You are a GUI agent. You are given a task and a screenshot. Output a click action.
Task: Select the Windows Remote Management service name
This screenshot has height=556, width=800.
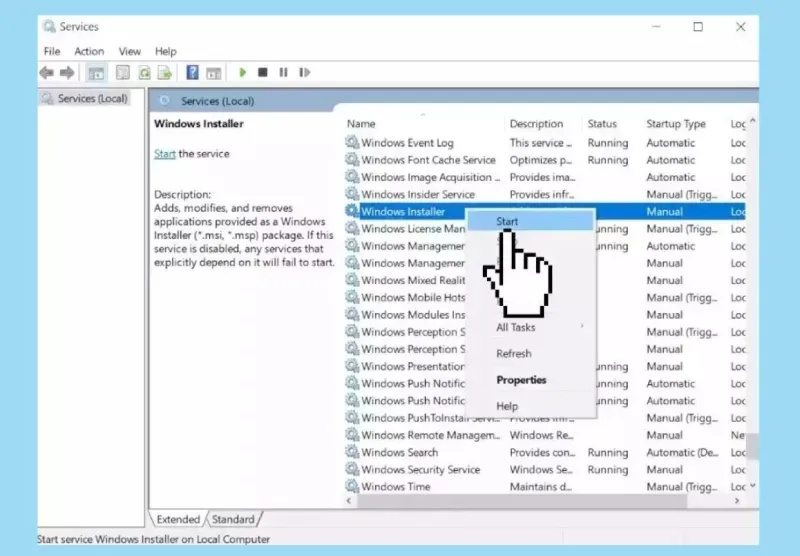coord(431,435)
